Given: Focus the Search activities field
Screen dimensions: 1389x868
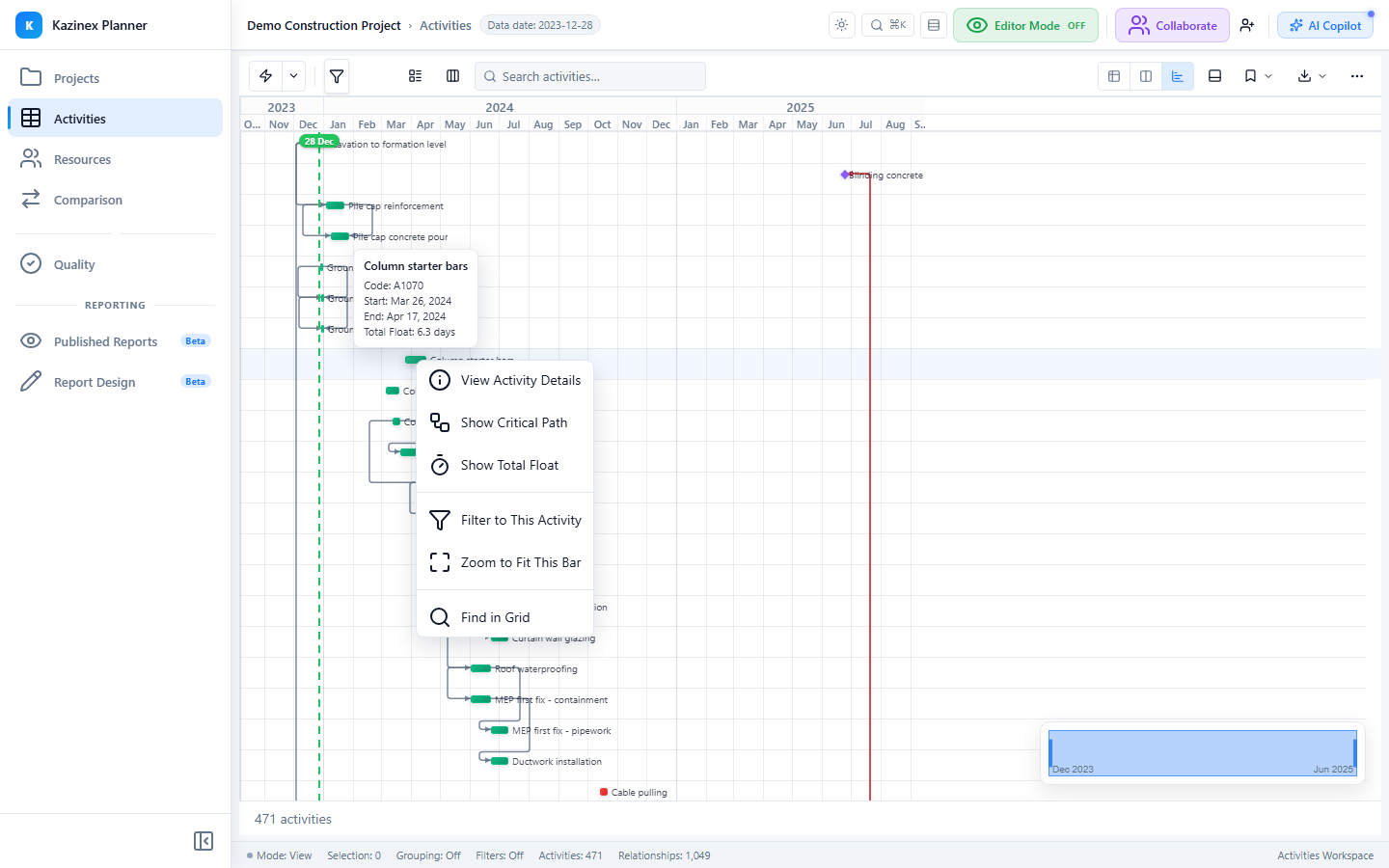Looking at the screenshot, I should click(x=590, y=76).
